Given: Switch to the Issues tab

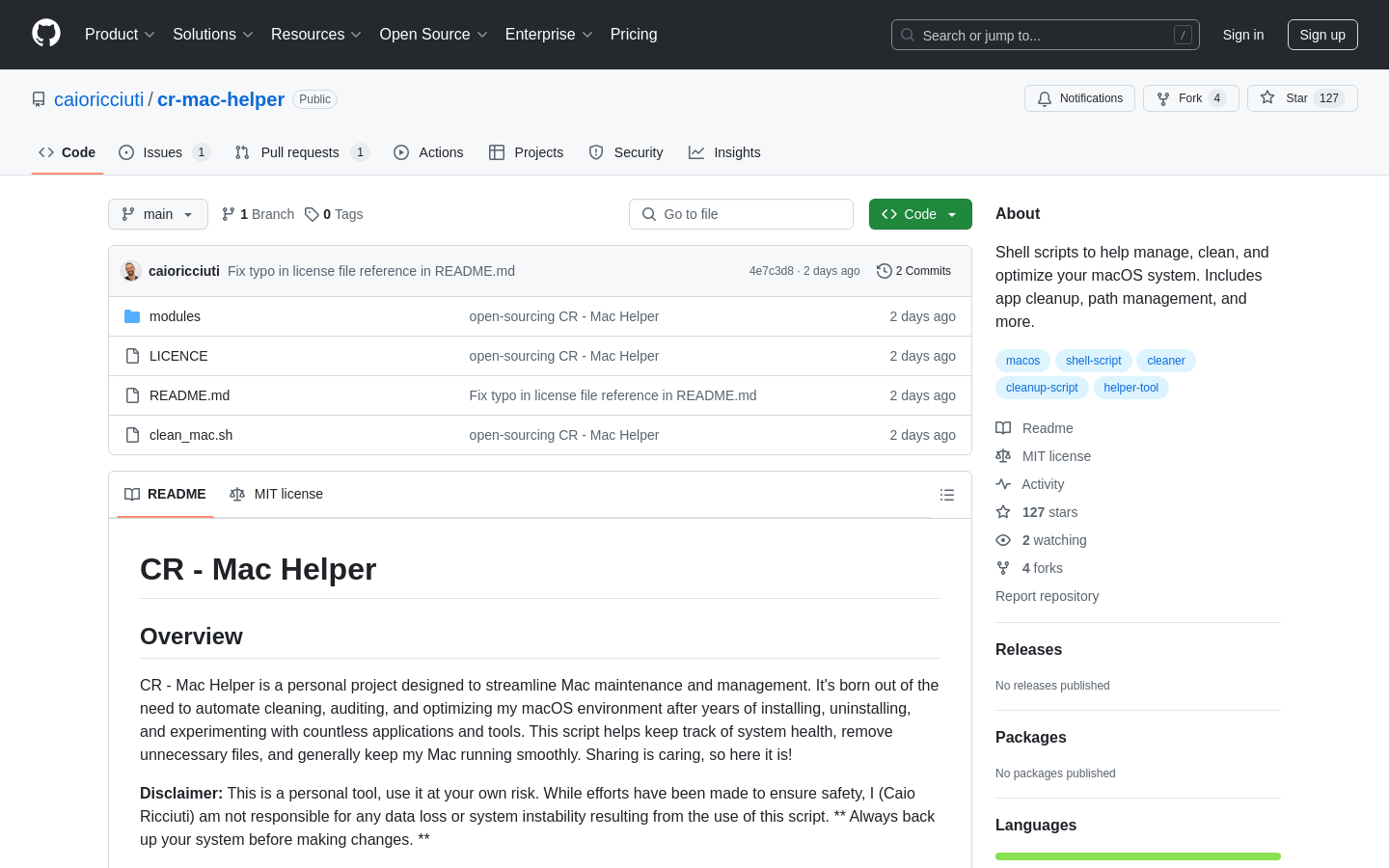Looking at the screenshot, I should click(164, 152).
